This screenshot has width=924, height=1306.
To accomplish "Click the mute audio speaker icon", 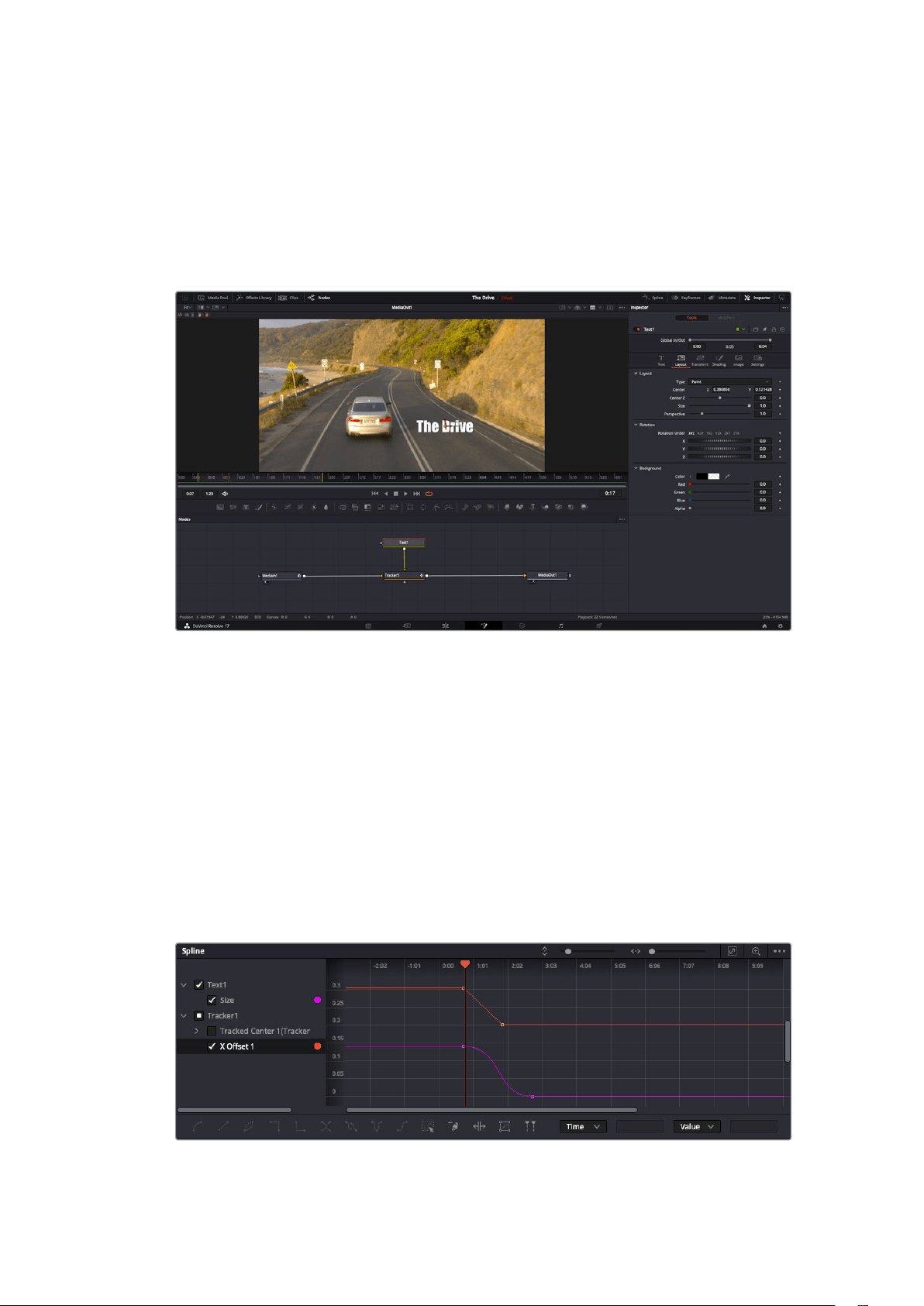I will tap(225, 494).
